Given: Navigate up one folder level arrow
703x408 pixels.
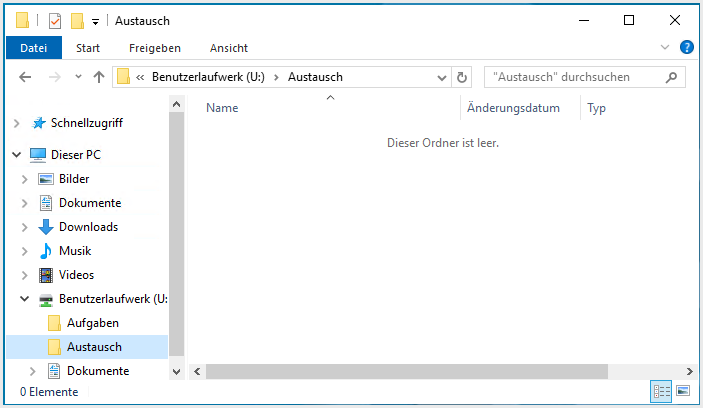Looking at the screenshot, I should (99, 77).
